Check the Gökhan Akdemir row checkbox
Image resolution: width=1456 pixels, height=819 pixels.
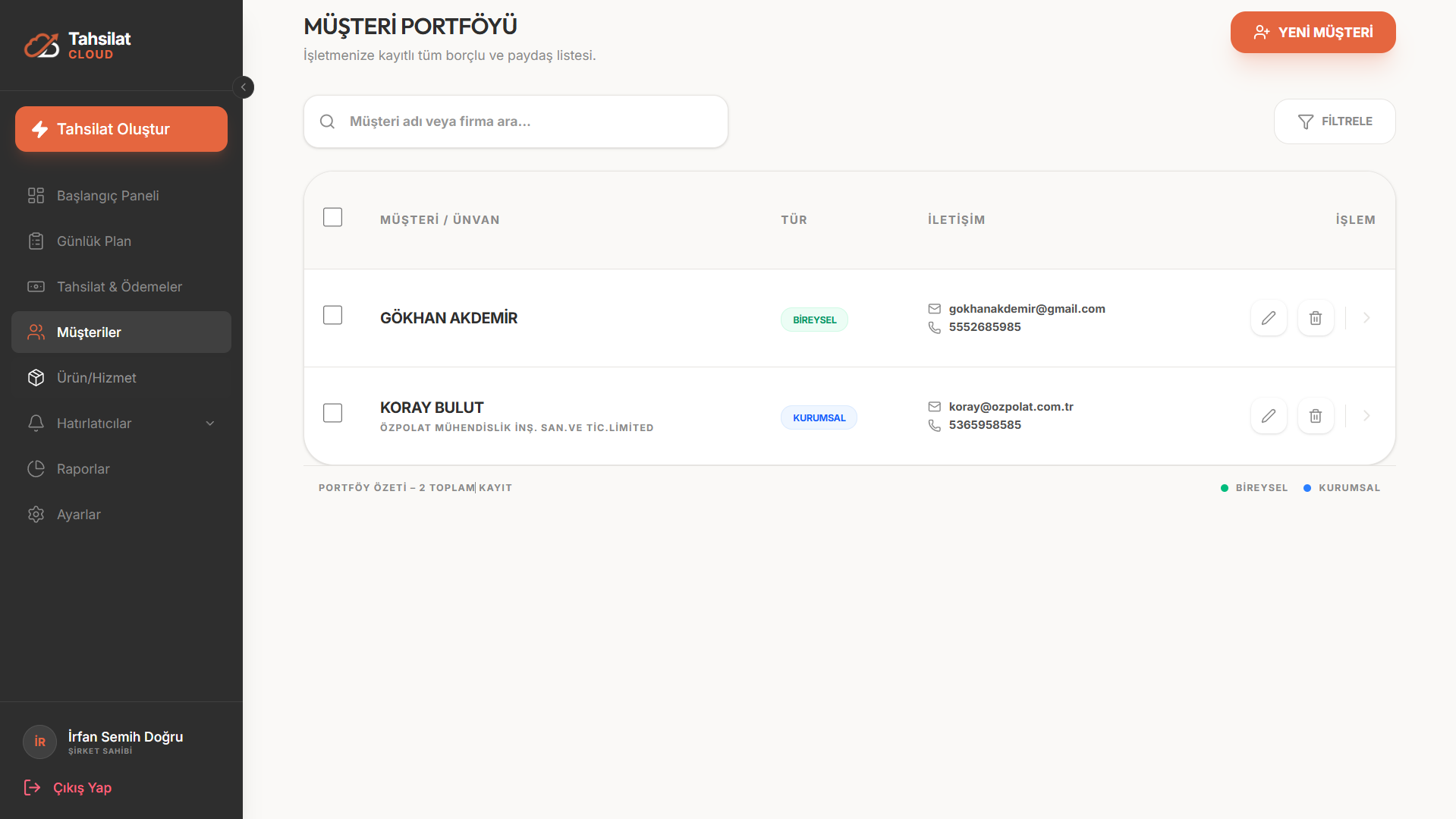click(x=332, y=315)
